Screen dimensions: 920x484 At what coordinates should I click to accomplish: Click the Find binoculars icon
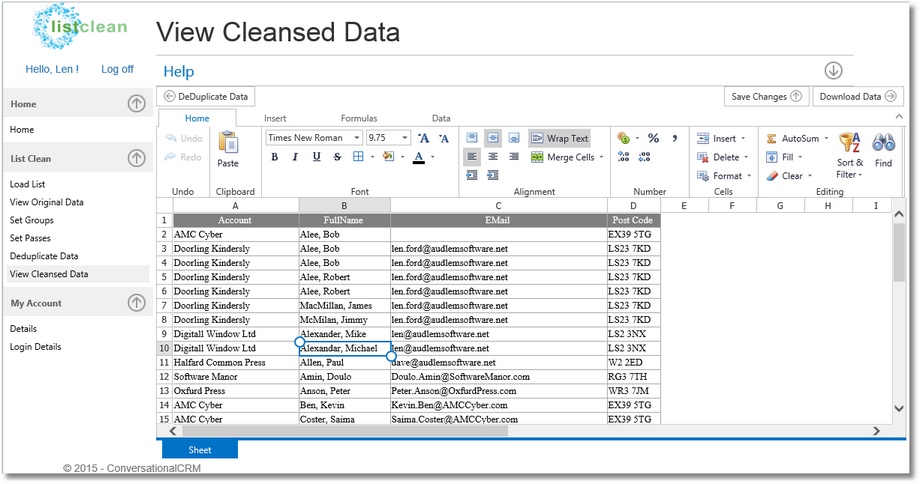point(884,143)
